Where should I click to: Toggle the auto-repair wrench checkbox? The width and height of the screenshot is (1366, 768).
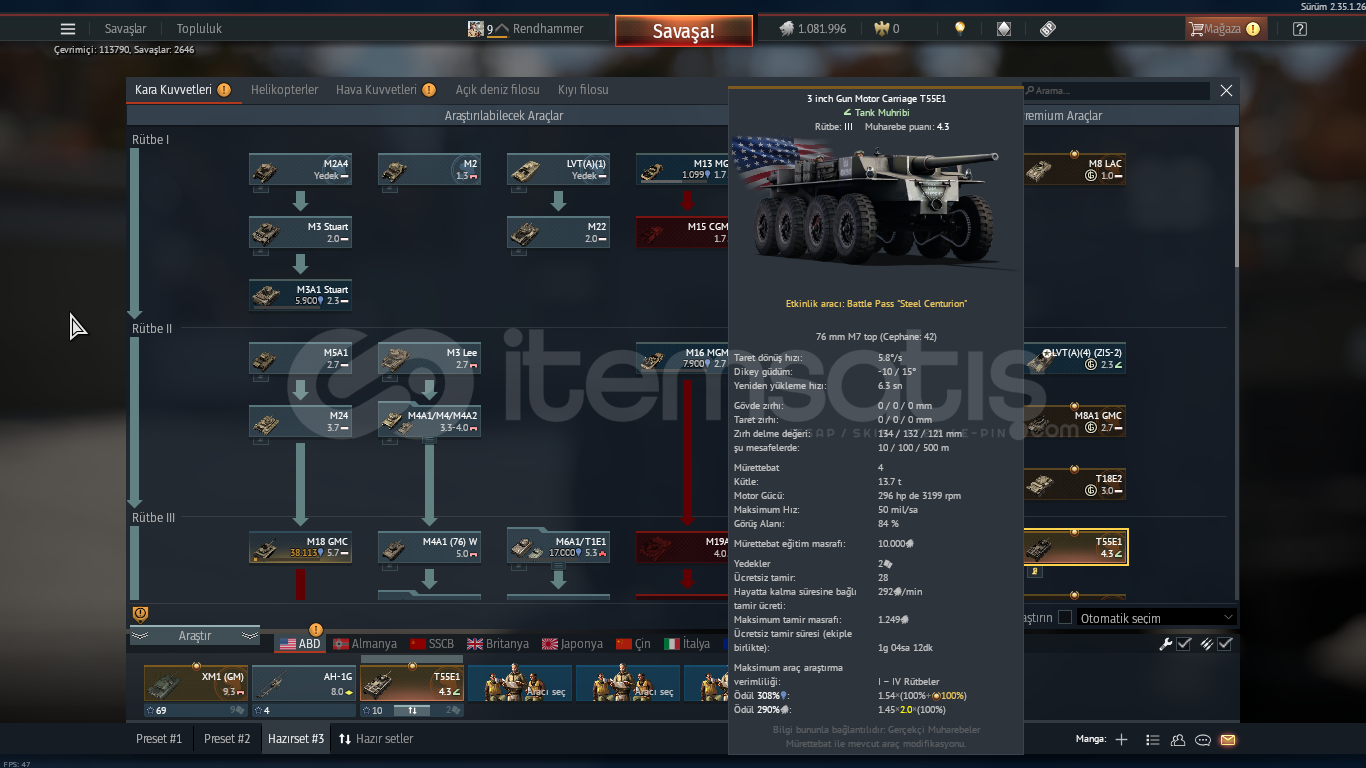1184,644
